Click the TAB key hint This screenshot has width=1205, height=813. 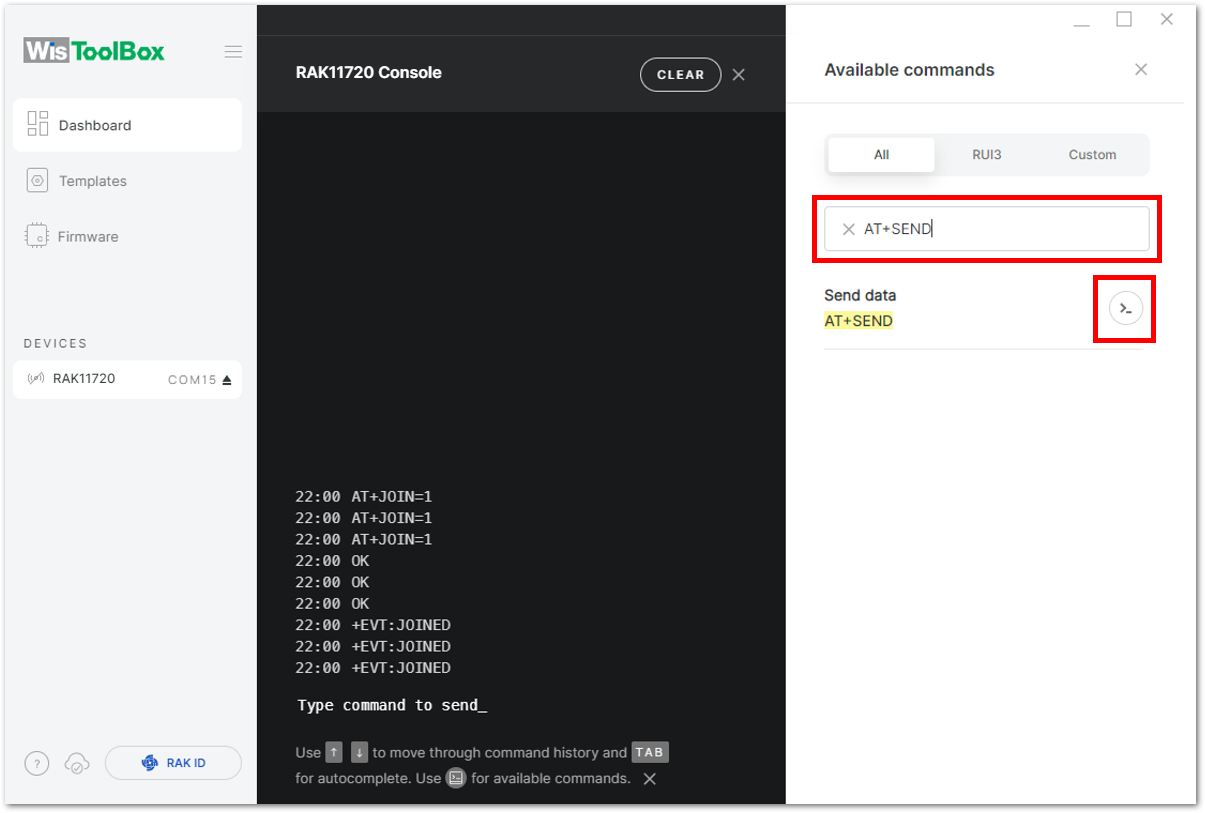[x=650, y=753]
